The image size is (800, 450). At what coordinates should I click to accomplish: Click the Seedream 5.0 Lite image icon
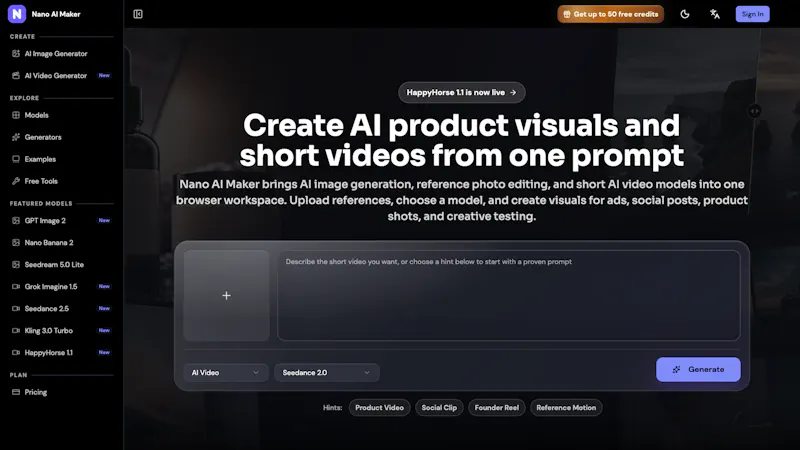16,265
